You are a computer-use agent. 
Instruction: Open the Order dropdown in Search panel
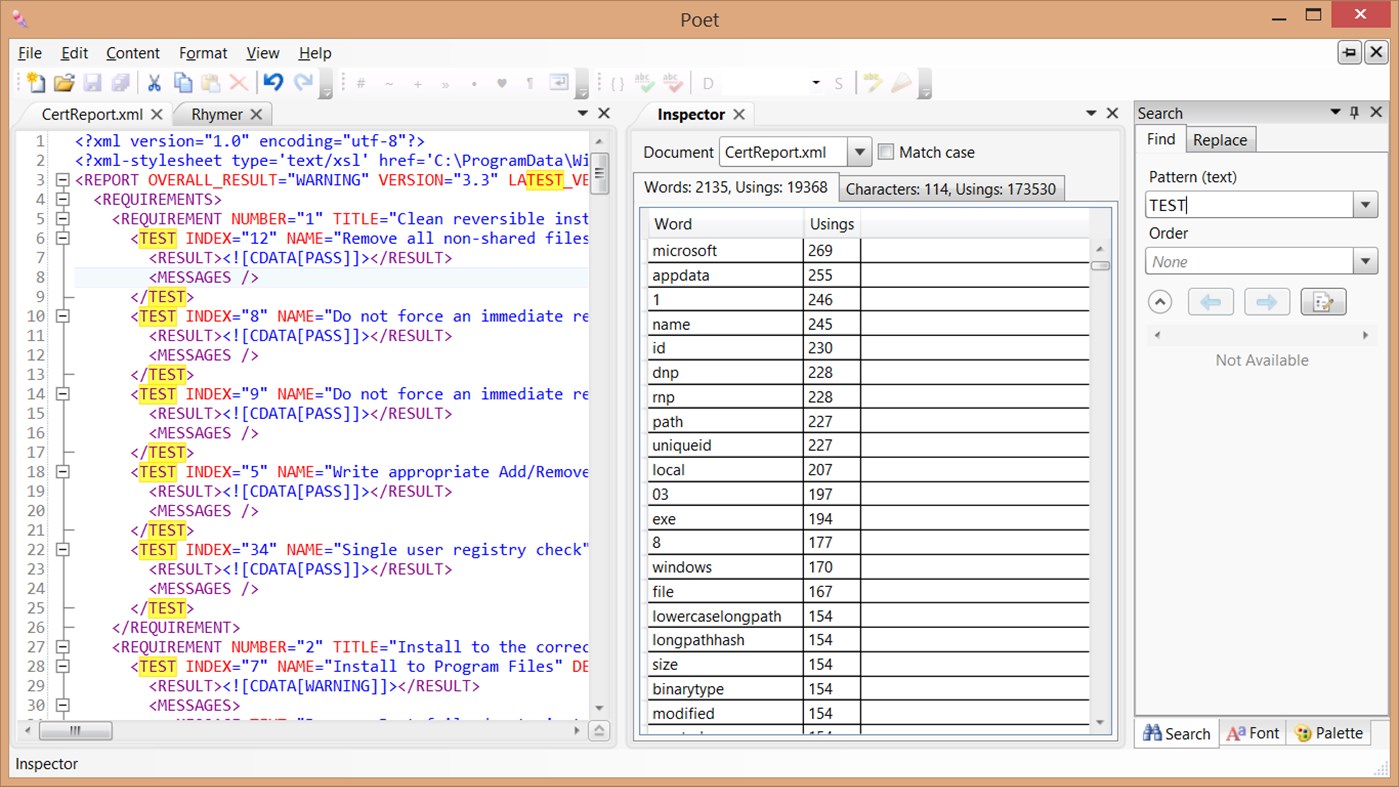coord(1364,261)
